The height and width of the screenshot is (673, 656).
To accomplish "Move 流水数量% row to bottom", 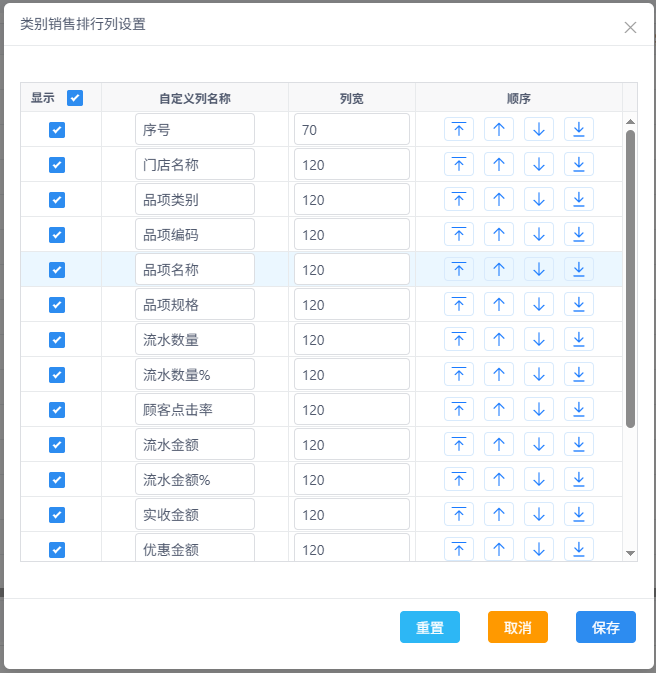I will point(578,374).
